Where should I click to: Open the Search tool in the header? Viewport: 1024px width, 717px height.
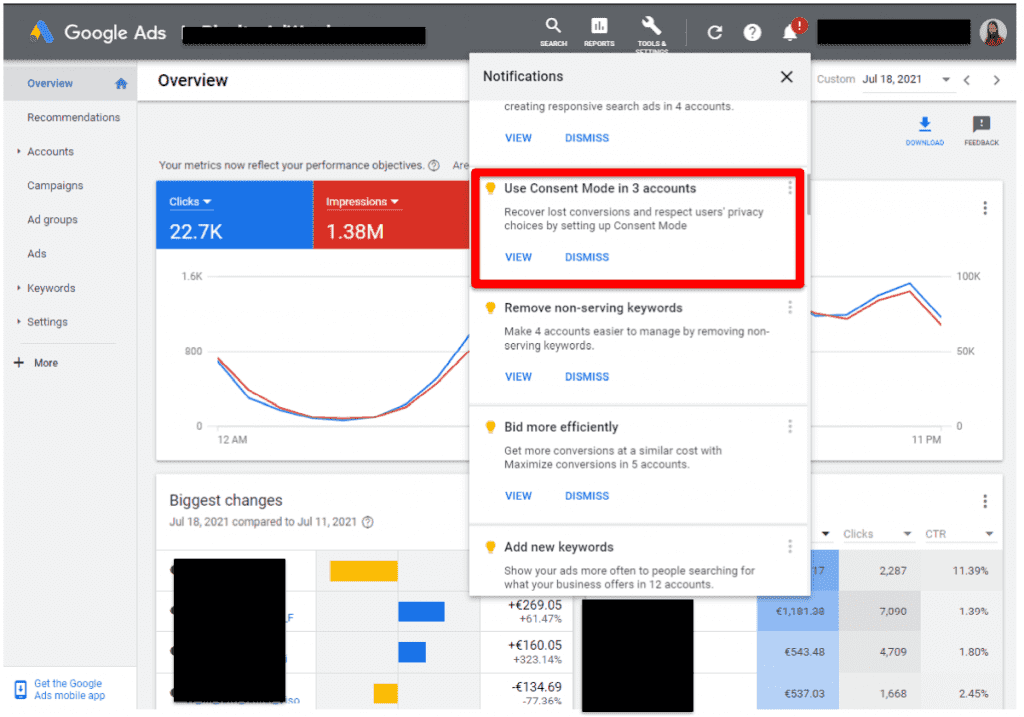[553, 31]
